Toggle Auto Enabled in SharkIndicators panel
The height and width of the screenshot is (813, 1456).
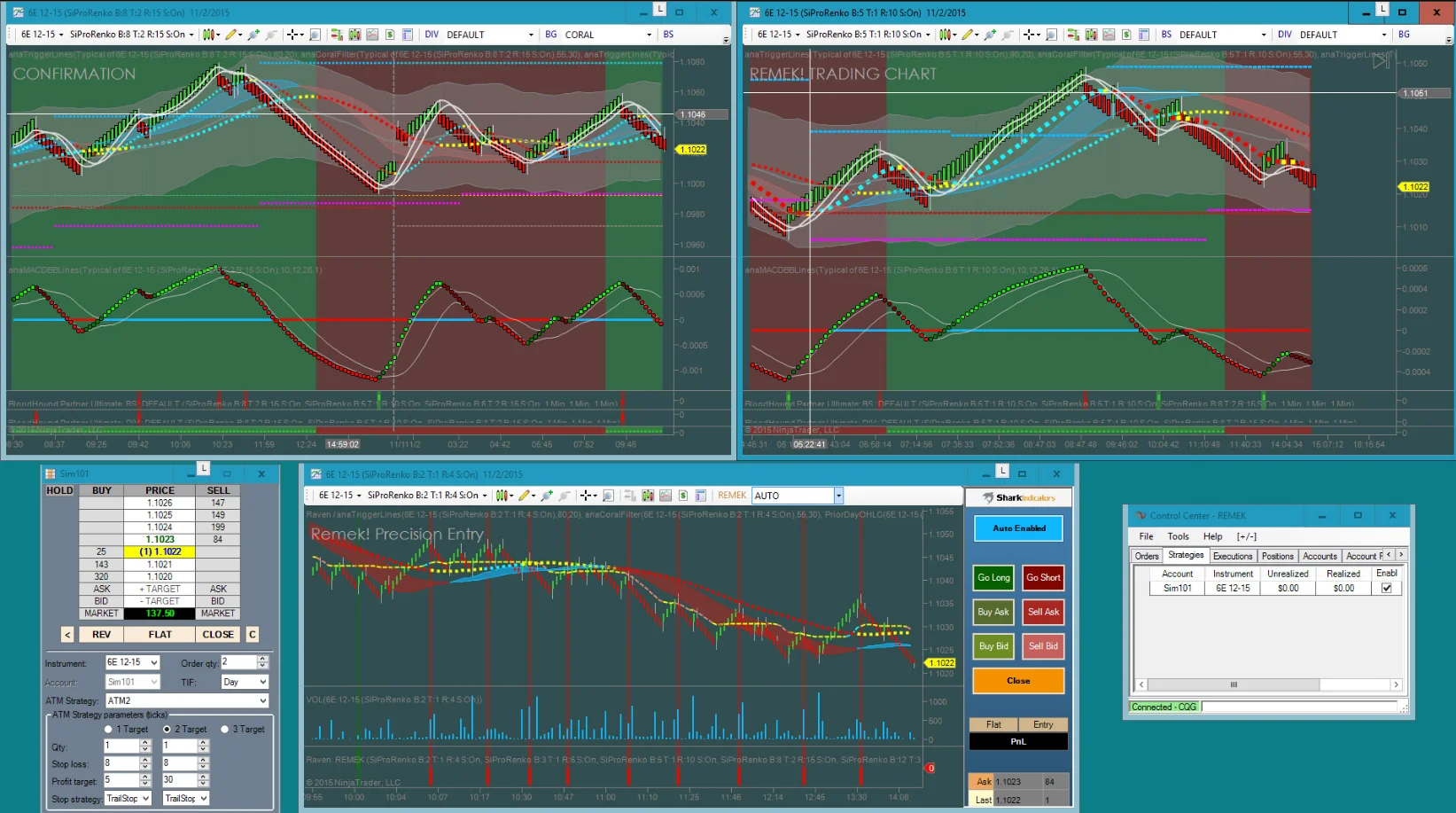(x=1018, y=528)
